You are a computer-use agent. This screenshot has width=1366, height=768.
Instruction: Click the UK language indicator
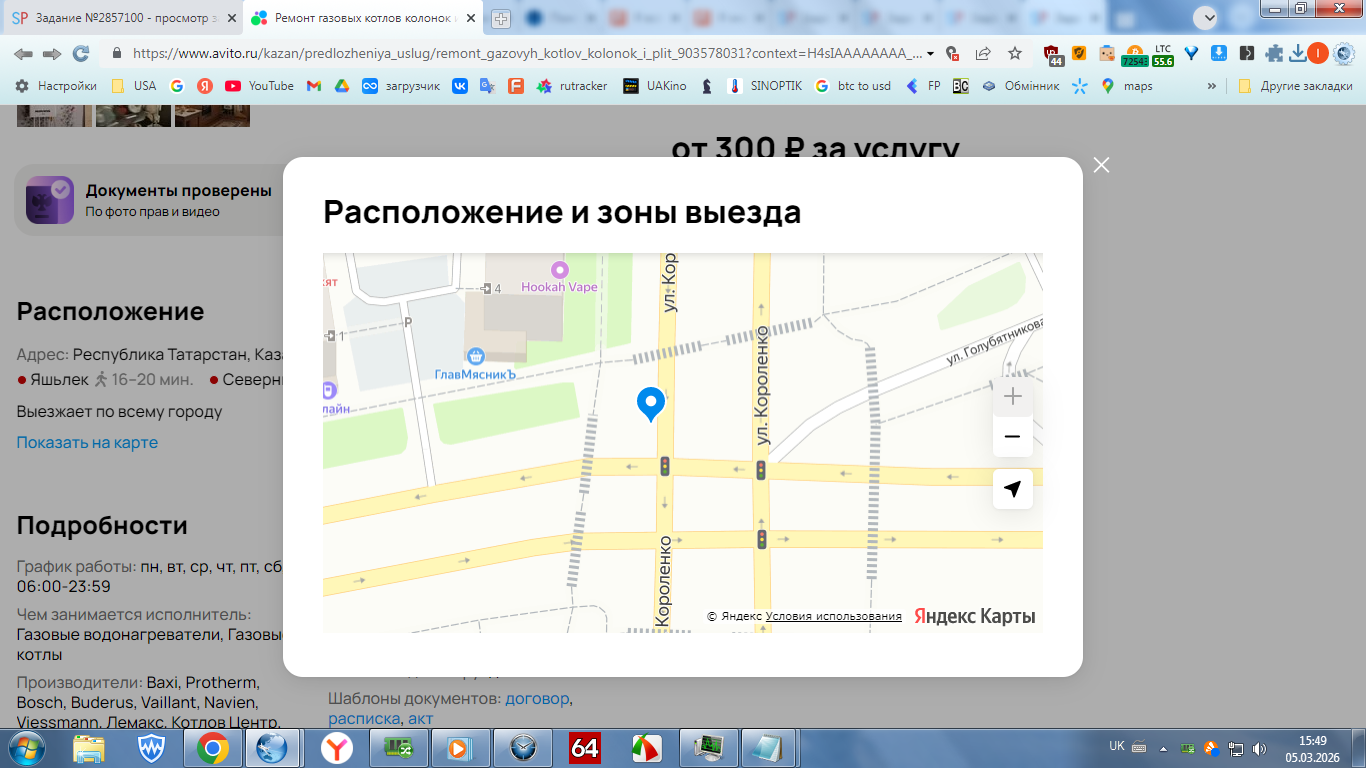[1117, 746]
